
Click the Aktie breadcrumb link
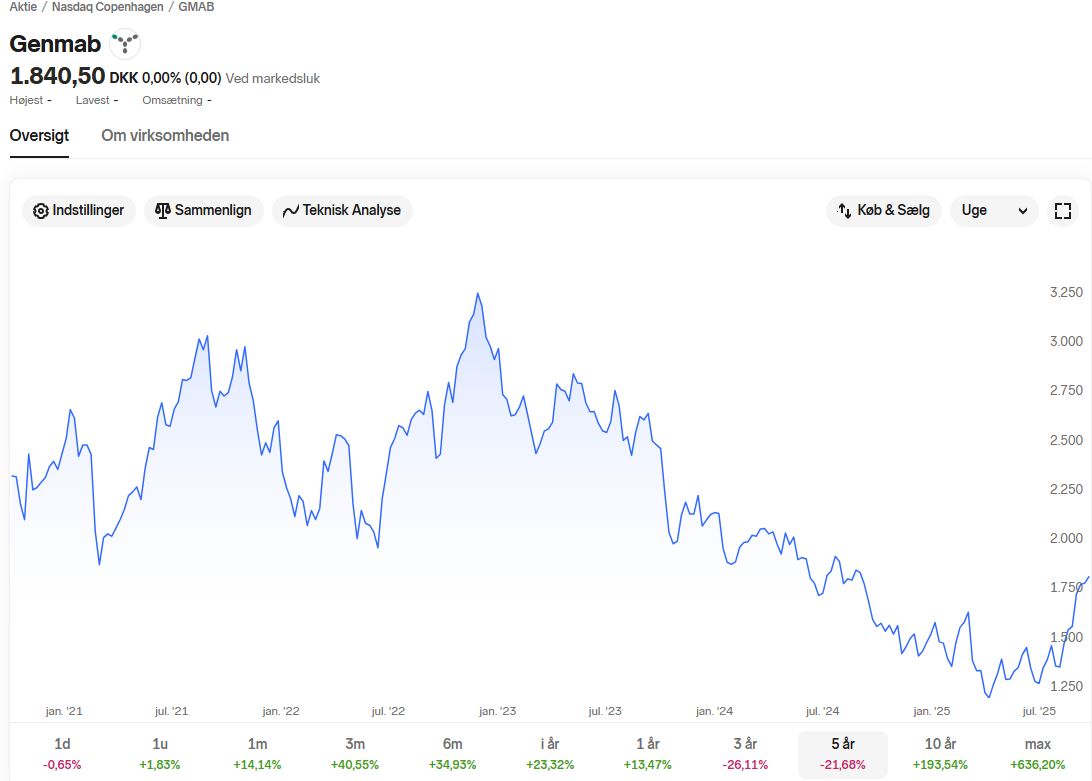click(x=23, y=7)
